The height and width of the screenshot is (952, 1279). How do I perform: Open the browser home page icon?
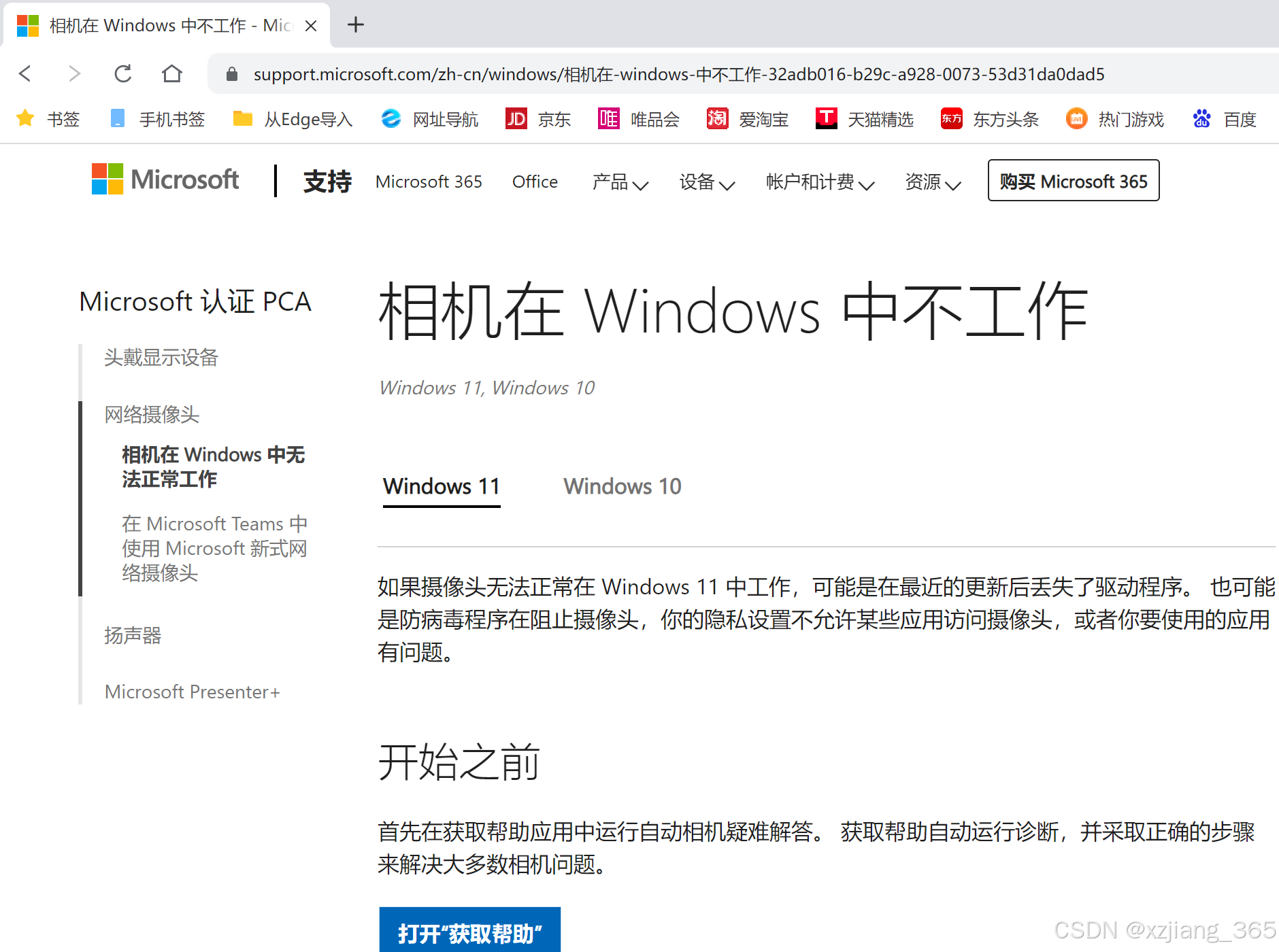tap(172, 73)
